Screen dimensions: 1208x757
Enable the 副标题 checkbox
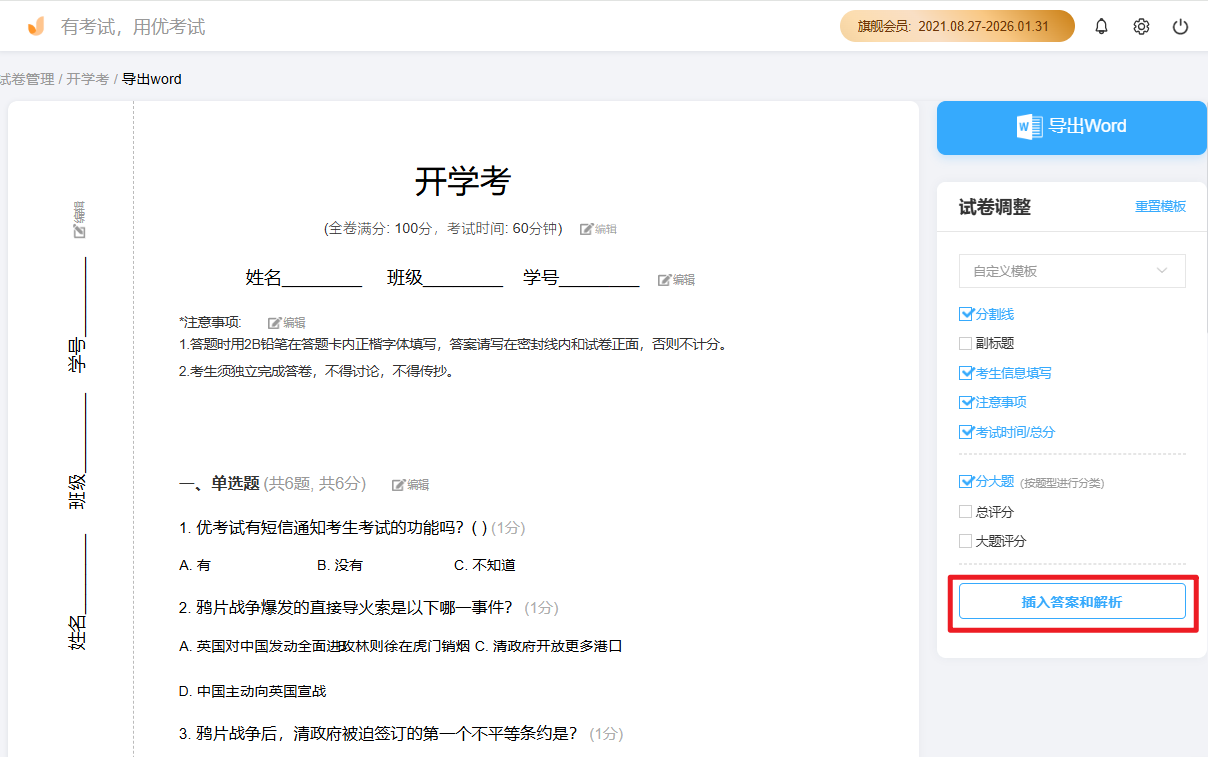(966, 343)
